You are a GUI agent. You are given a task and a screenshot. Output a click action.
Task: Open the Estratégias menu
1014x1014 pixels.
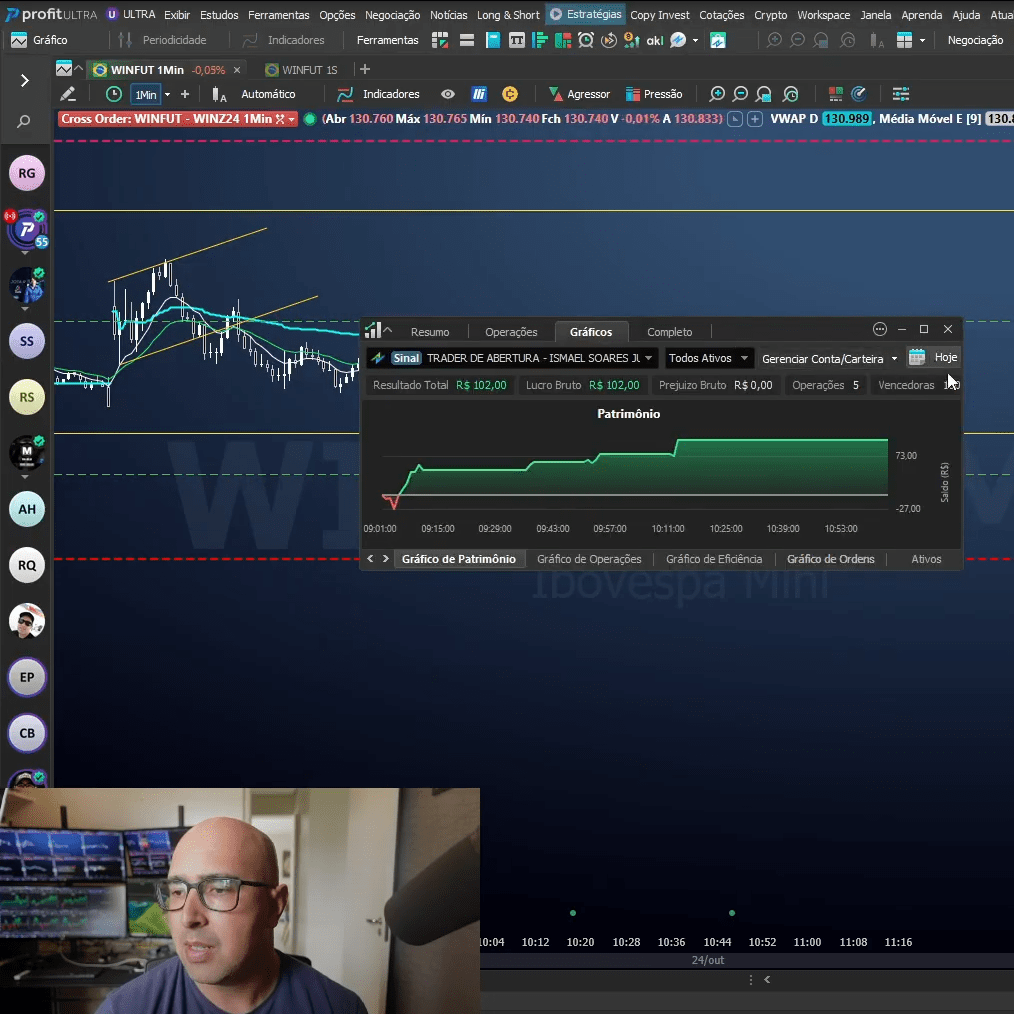point(585,15)
